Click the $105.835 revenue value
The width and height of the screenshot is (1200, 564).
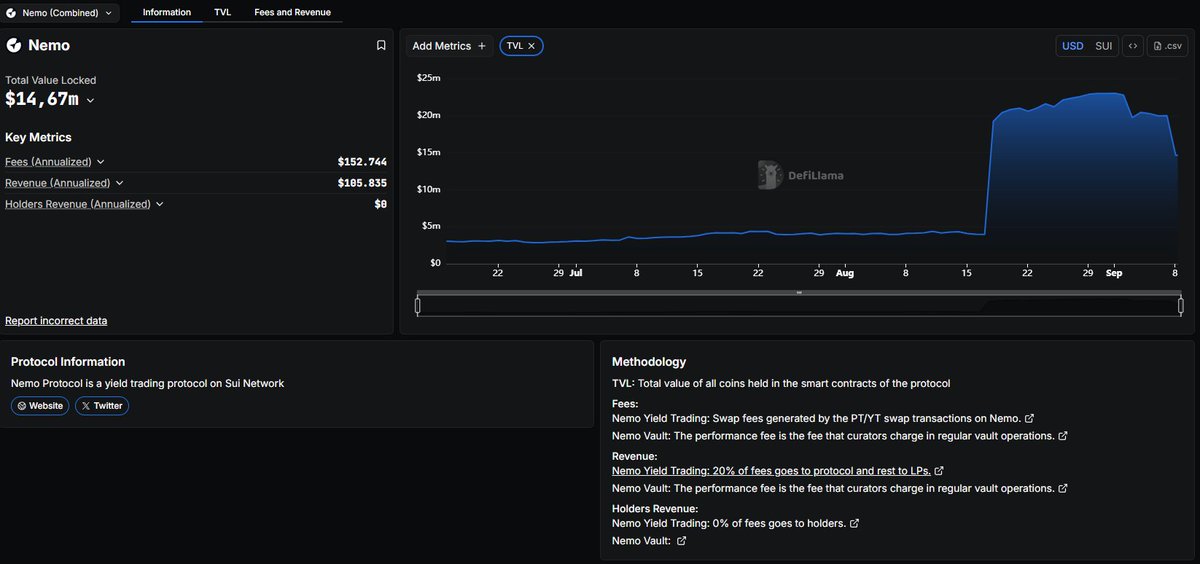click(362, 183)
